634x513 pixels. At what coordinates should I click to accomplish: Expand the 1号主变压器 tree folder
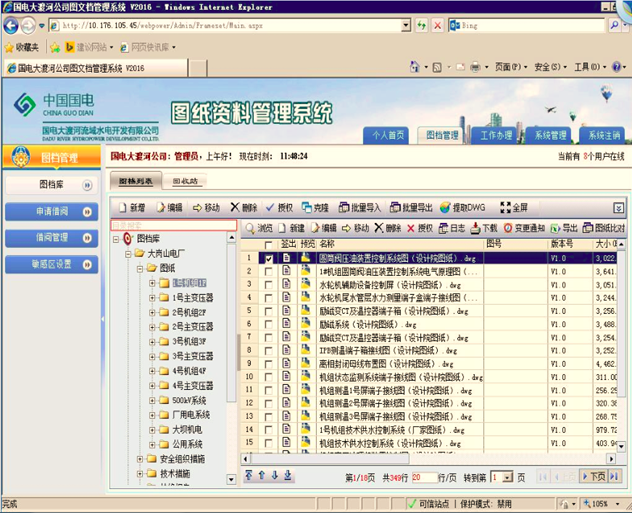point(152,298)
